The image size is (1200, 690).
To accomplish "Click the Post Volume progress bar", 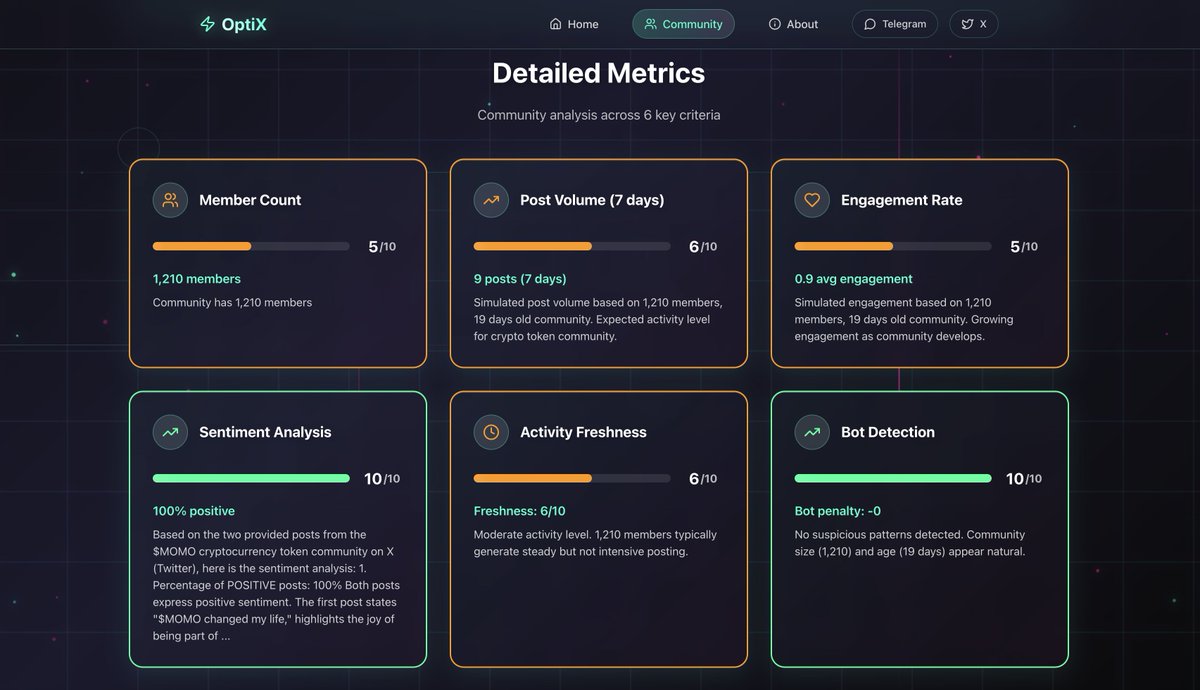I will point(572,246).
